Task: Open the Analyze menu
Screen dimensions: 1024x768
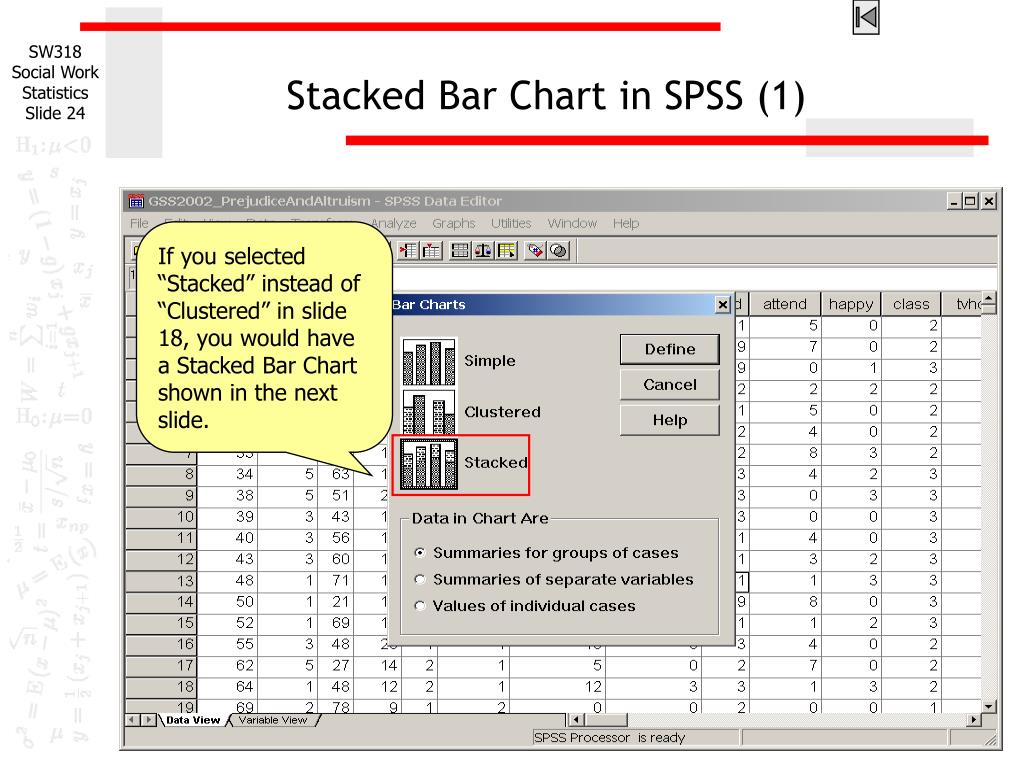Action: coord(393,223)
